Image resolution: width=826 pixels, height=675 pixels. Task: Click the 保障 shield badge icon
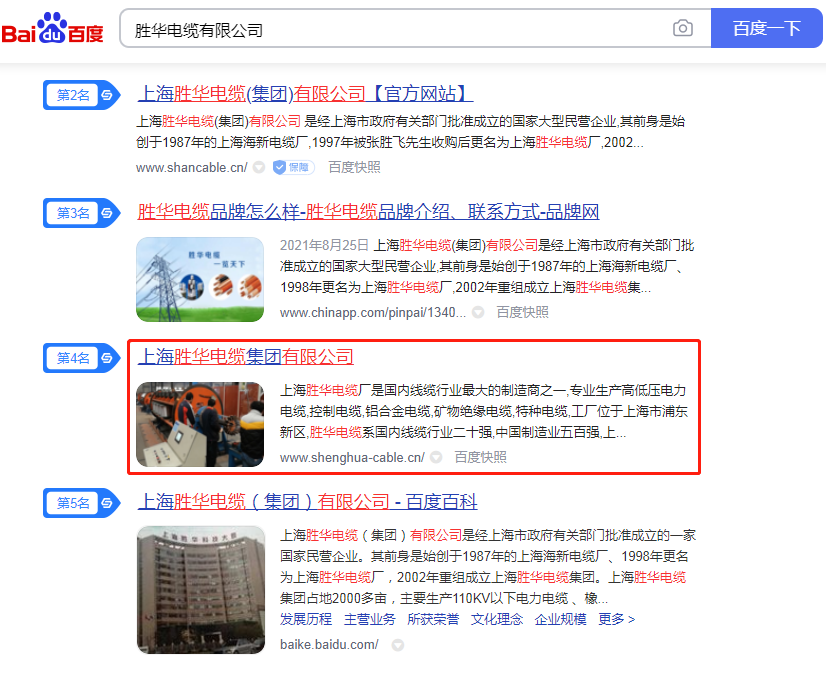click(x=293, y=168)
